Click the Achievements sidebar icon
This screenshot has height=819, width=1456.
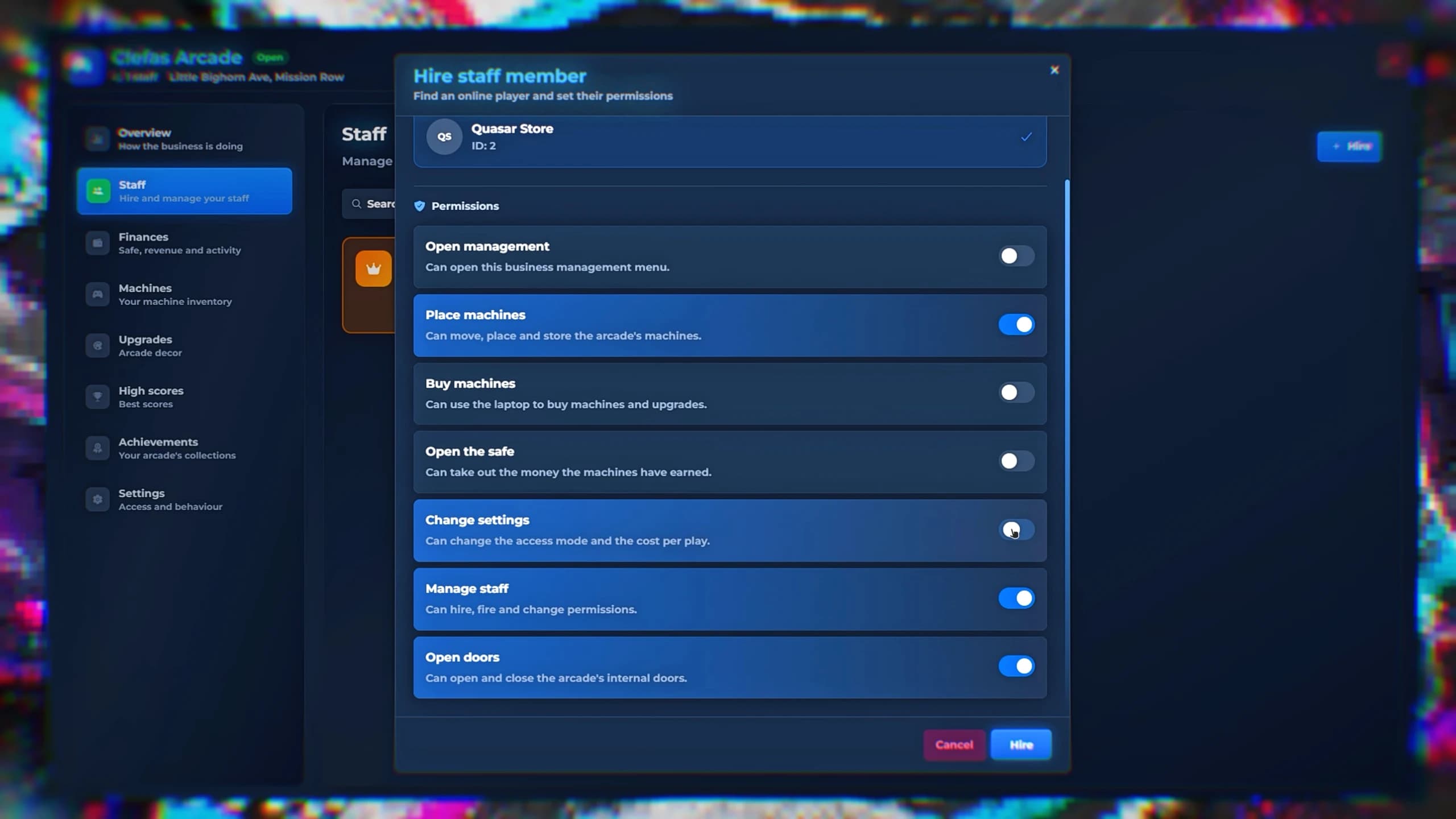[x=97, y=448]
